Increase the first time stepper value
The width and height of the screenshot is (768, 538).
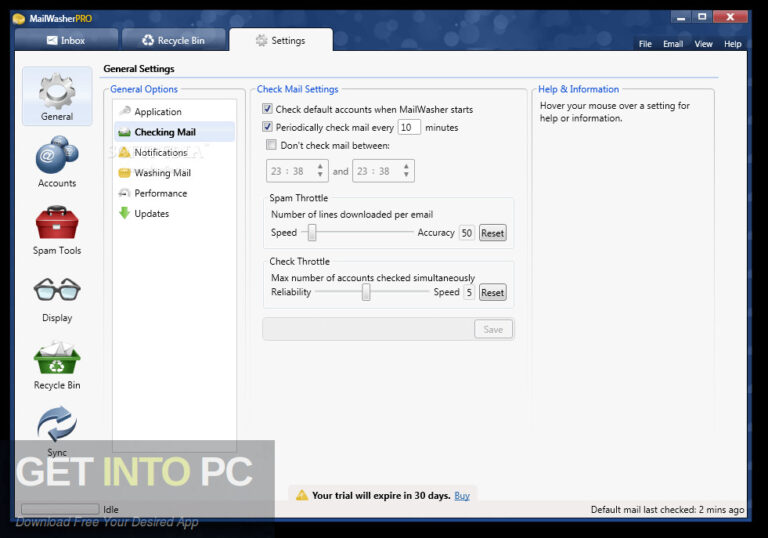coord(320,167)
